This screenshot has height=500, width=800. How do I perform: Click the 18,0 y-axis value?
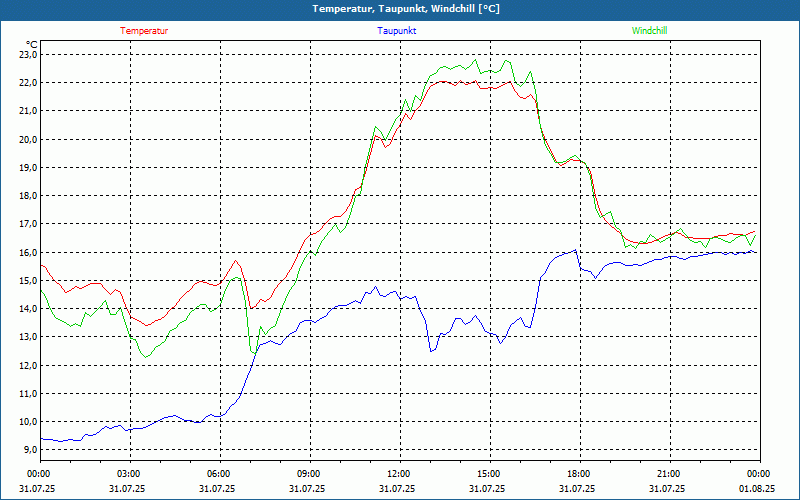click(28, 195)
